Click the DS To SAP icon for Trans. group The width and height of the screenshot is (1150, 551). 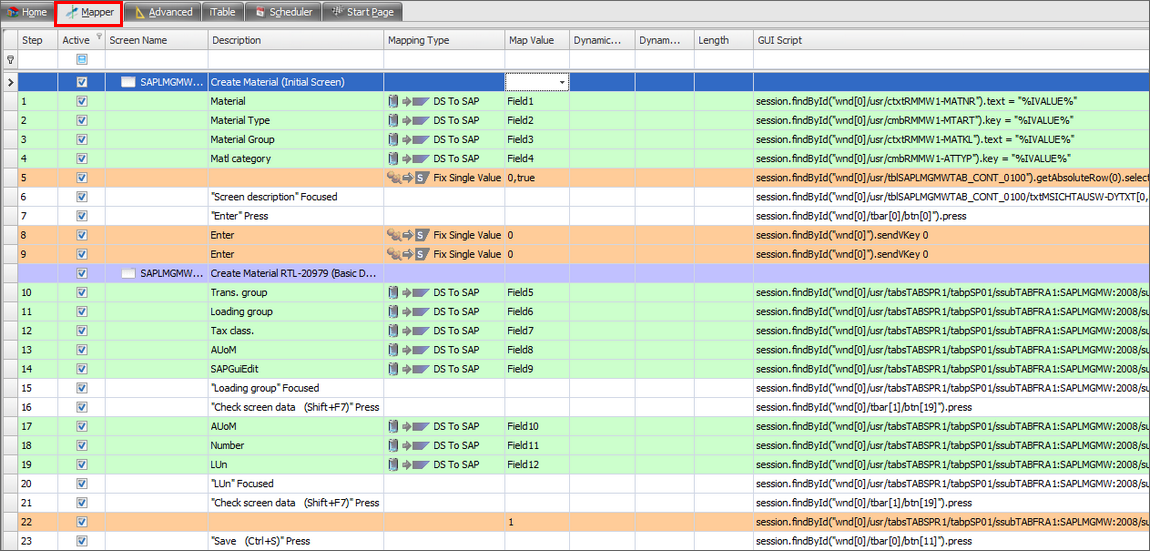(x=409, y=292)
